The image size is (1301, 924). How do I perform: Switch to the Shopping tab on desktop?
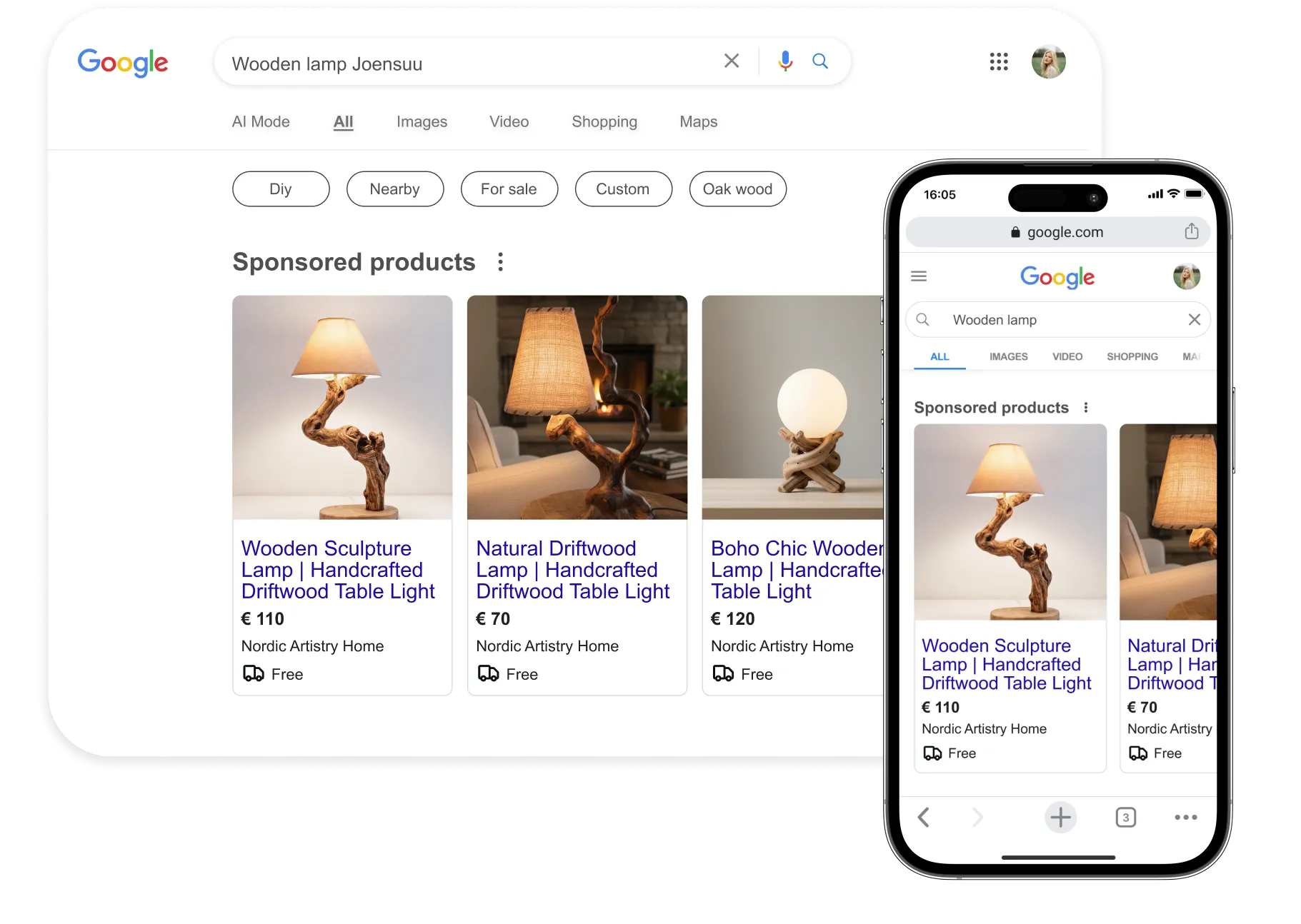click(x=604, y=122)
